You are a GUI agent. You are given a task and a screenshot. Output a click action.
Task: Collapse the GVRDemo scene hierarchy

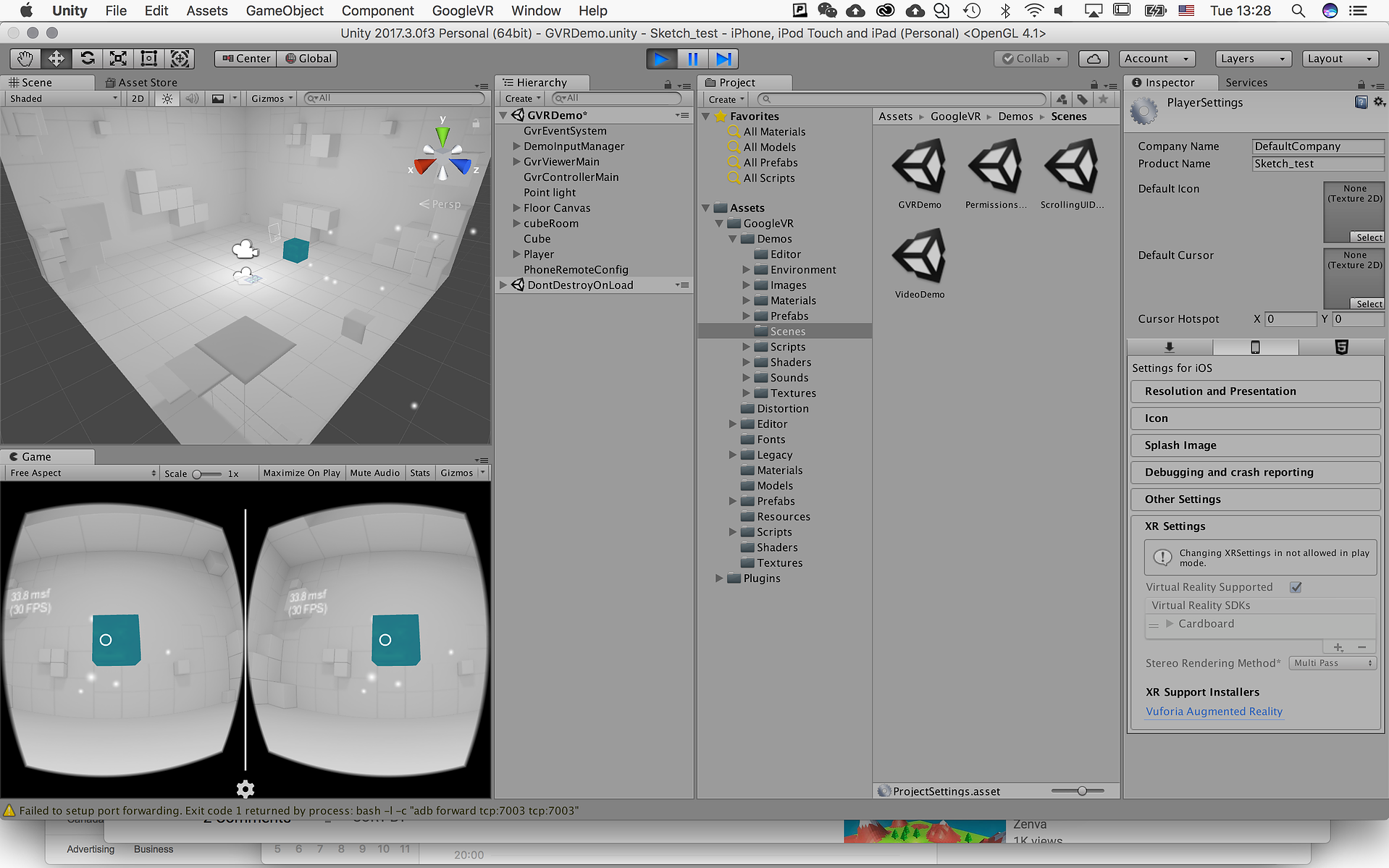click(503, 115)
